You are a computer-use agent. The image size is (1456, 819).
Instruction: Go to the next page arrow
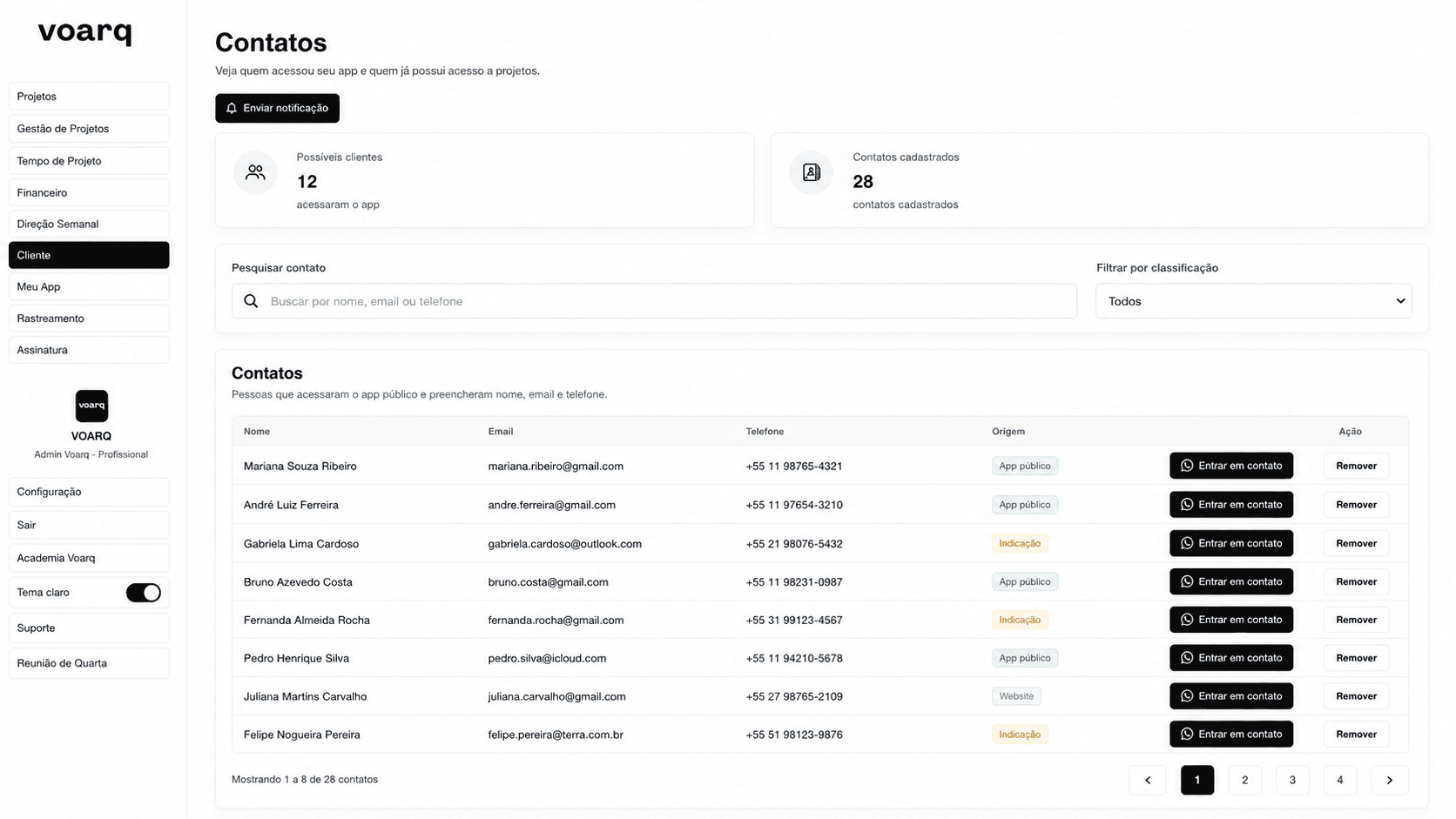point(1390,780)
